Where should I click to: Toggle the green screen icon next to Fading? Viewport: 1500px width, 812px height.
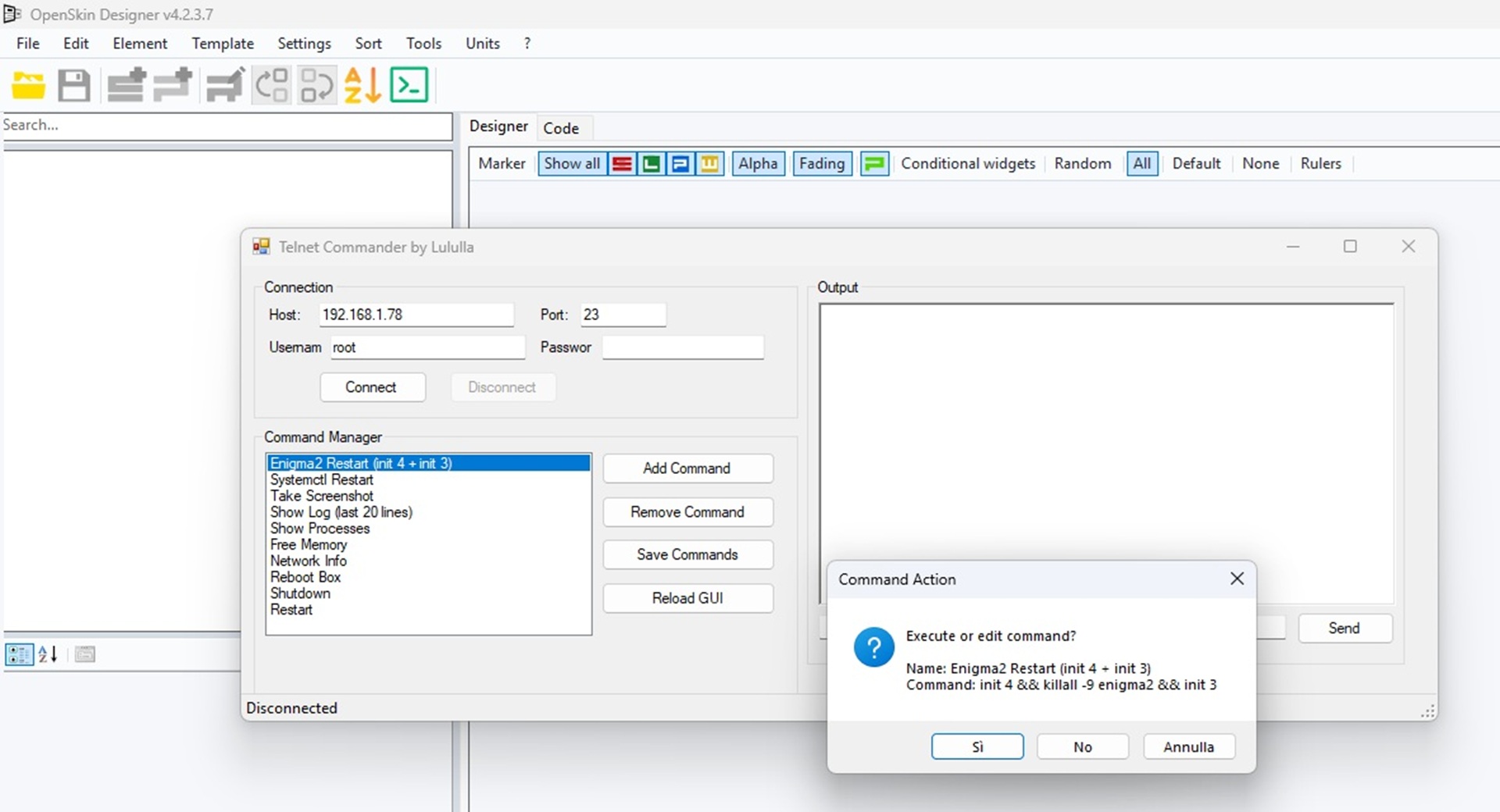click(x=874, y=164)
